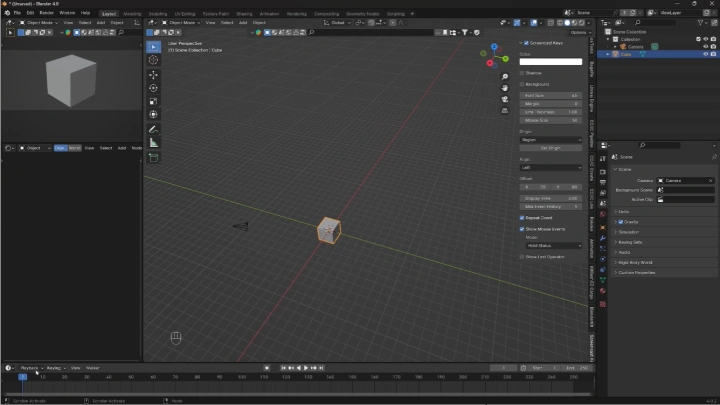Activate the Scale tool
The width and height of the screenshot is (720, 405).
[x=153, y=101]
